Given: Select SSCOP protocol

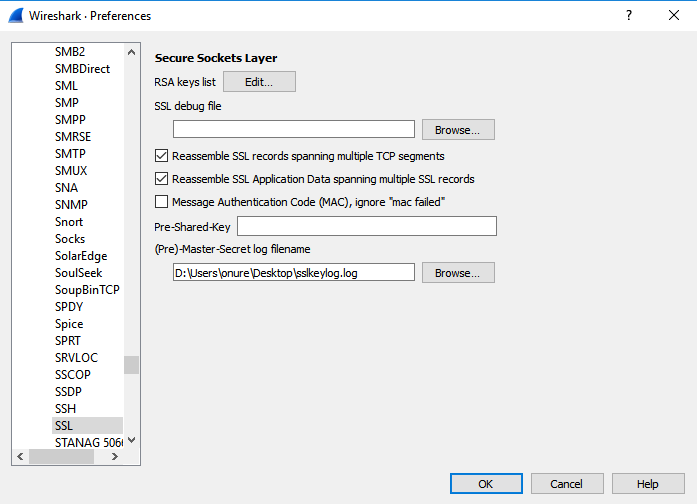Looking at the screenshot, I should 72,375.
